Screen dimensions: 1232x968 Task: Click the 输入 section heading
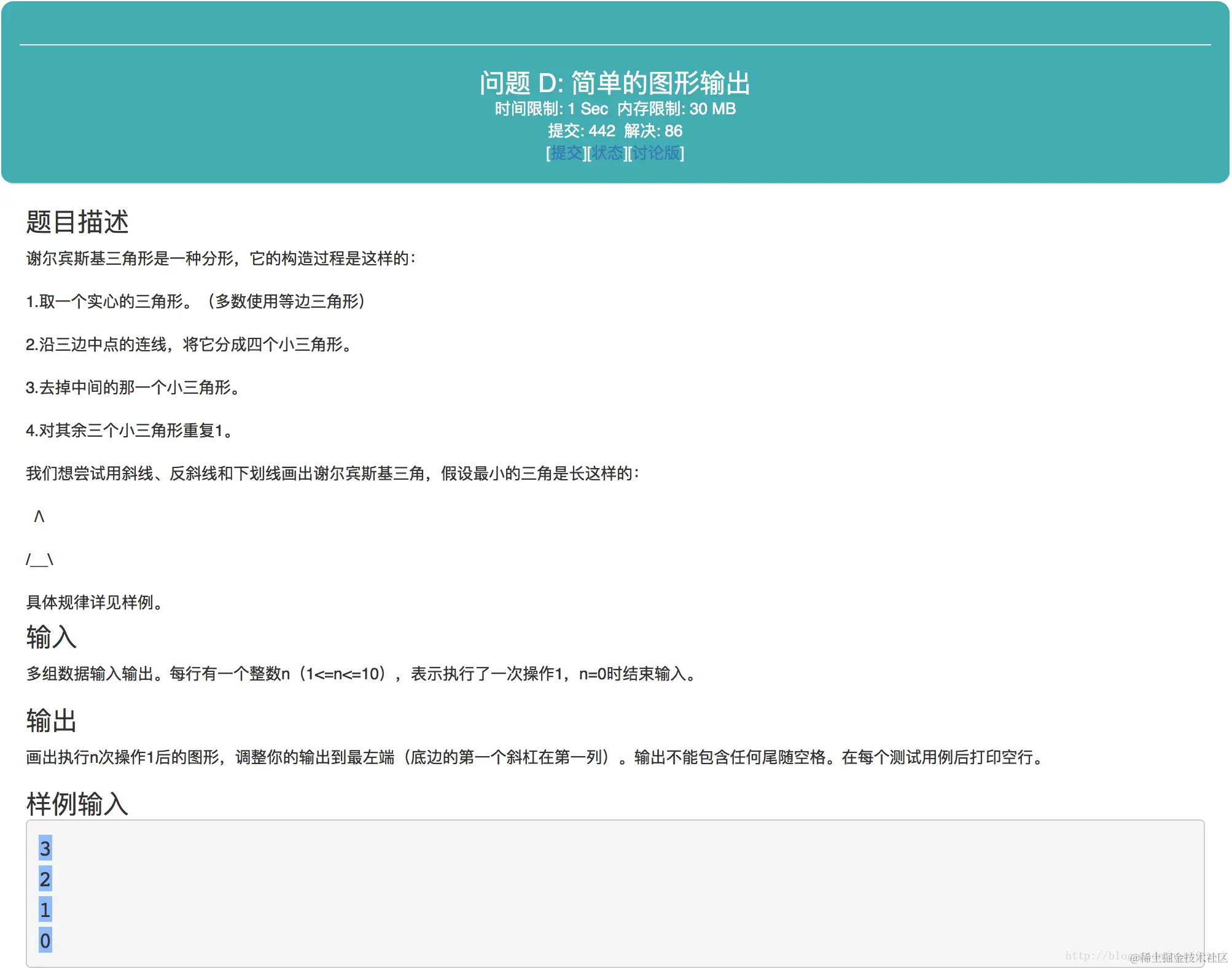[x=52, y=637]
